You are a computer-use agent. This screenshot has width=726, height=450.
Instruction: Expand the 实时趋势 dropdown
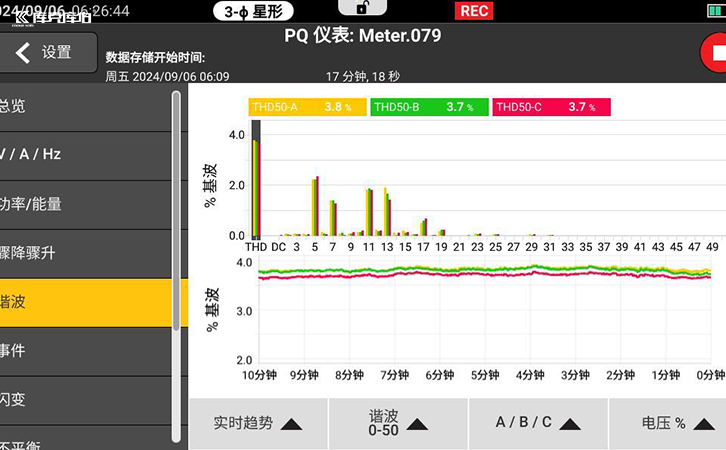coord(258,424)
